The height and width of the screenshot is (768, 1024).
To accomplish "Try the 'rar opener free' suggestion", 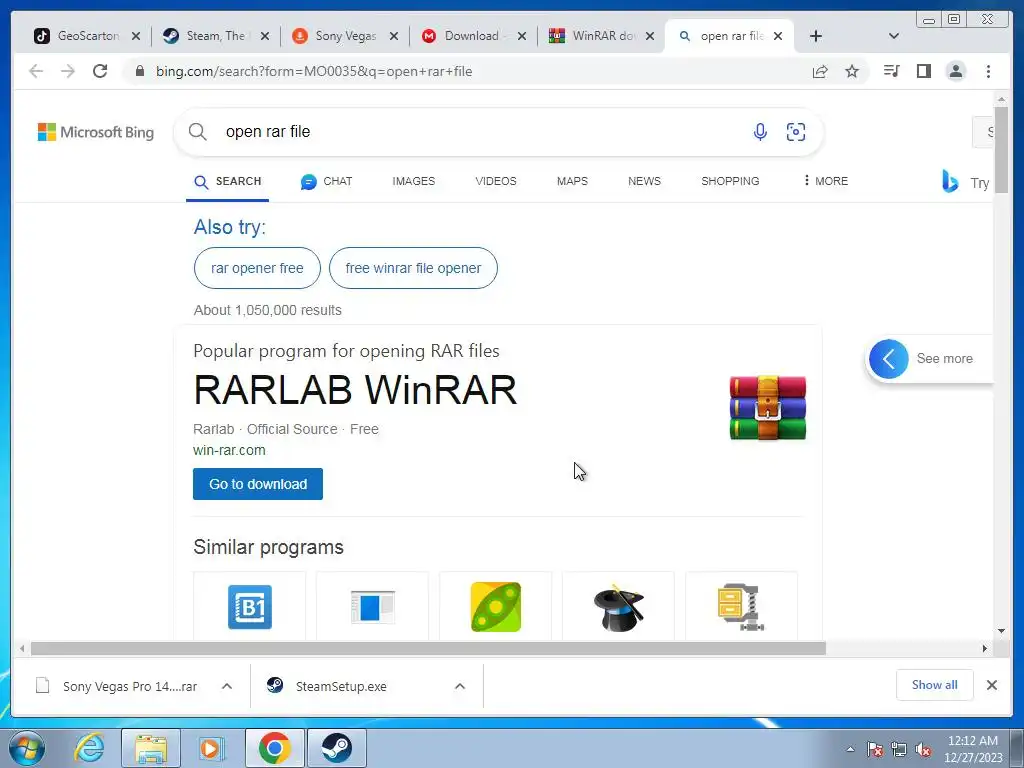I will point(257,268).
